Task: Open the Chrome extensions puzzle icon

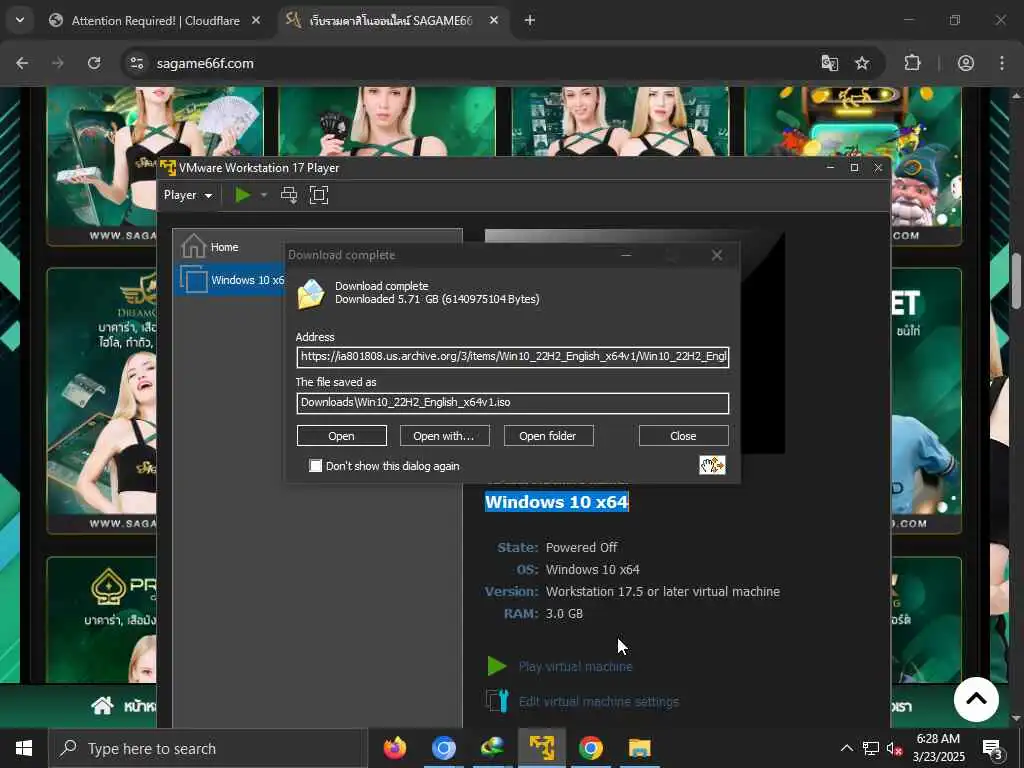Action: pos(912,63)
